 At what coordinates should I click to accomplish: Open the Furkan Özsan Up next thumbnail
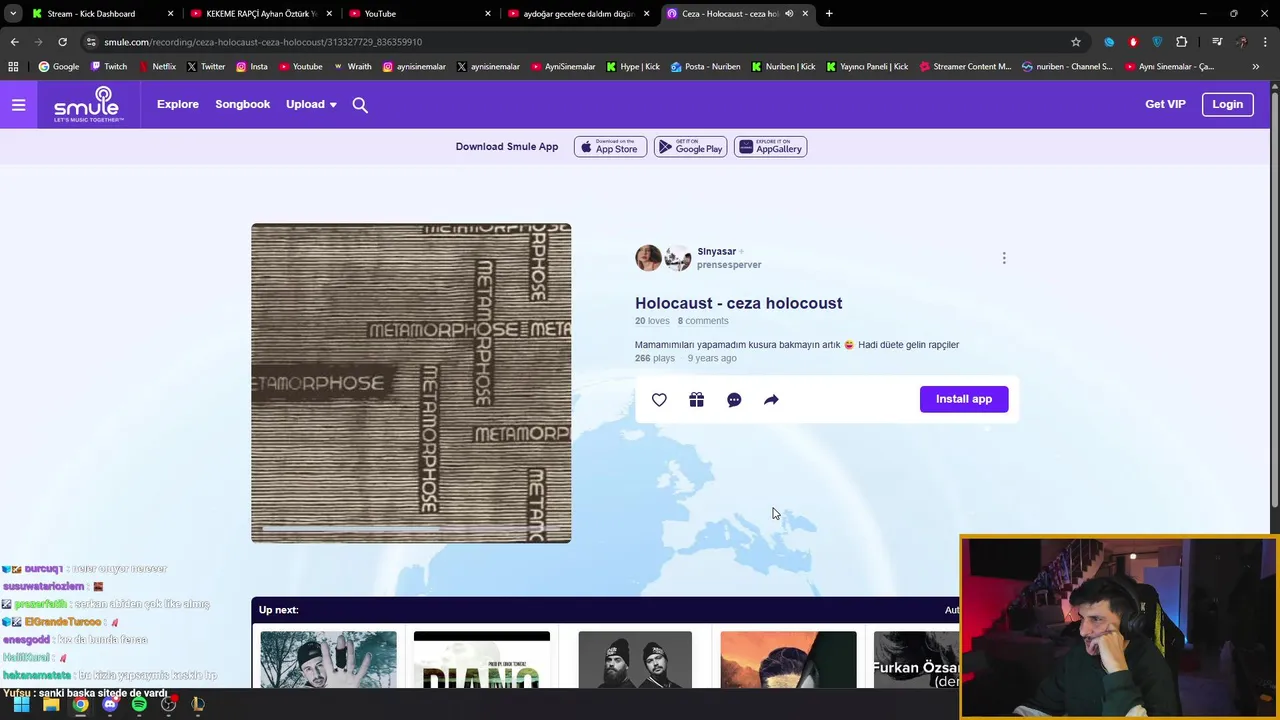pos(916,660)
